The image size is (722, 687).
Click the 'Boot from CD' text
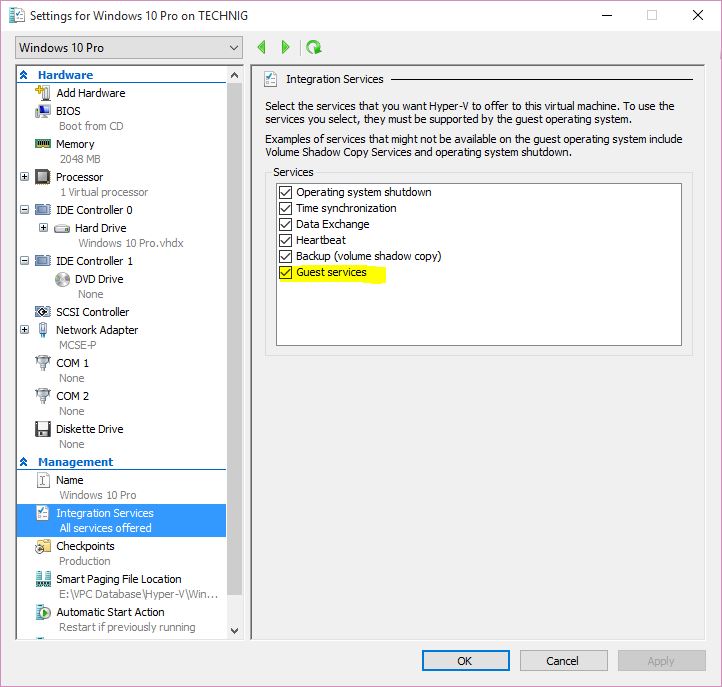point(91,126)
